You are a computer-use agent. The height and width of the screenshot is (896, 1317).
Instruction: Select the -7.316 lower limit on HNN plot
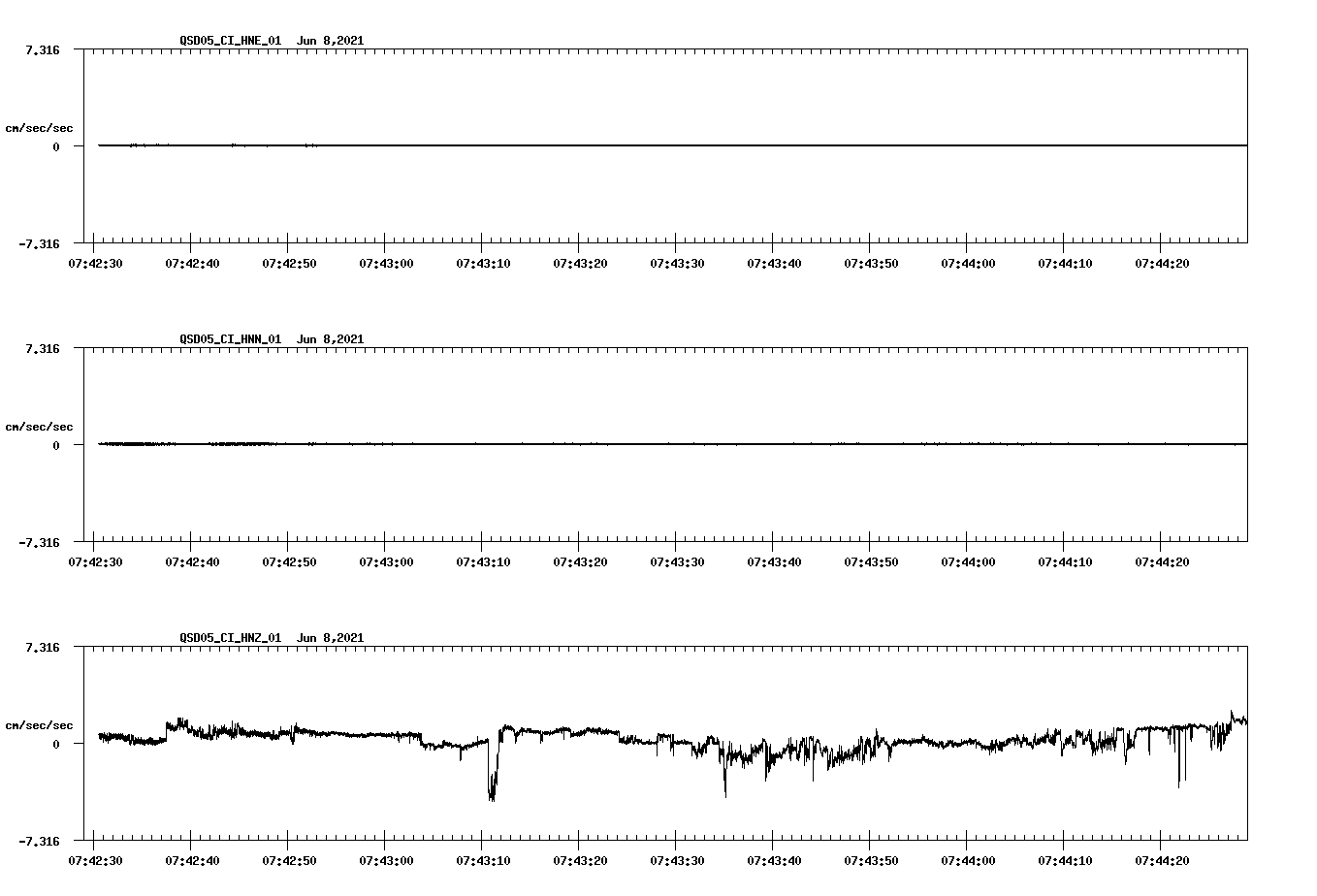point(39,542)
